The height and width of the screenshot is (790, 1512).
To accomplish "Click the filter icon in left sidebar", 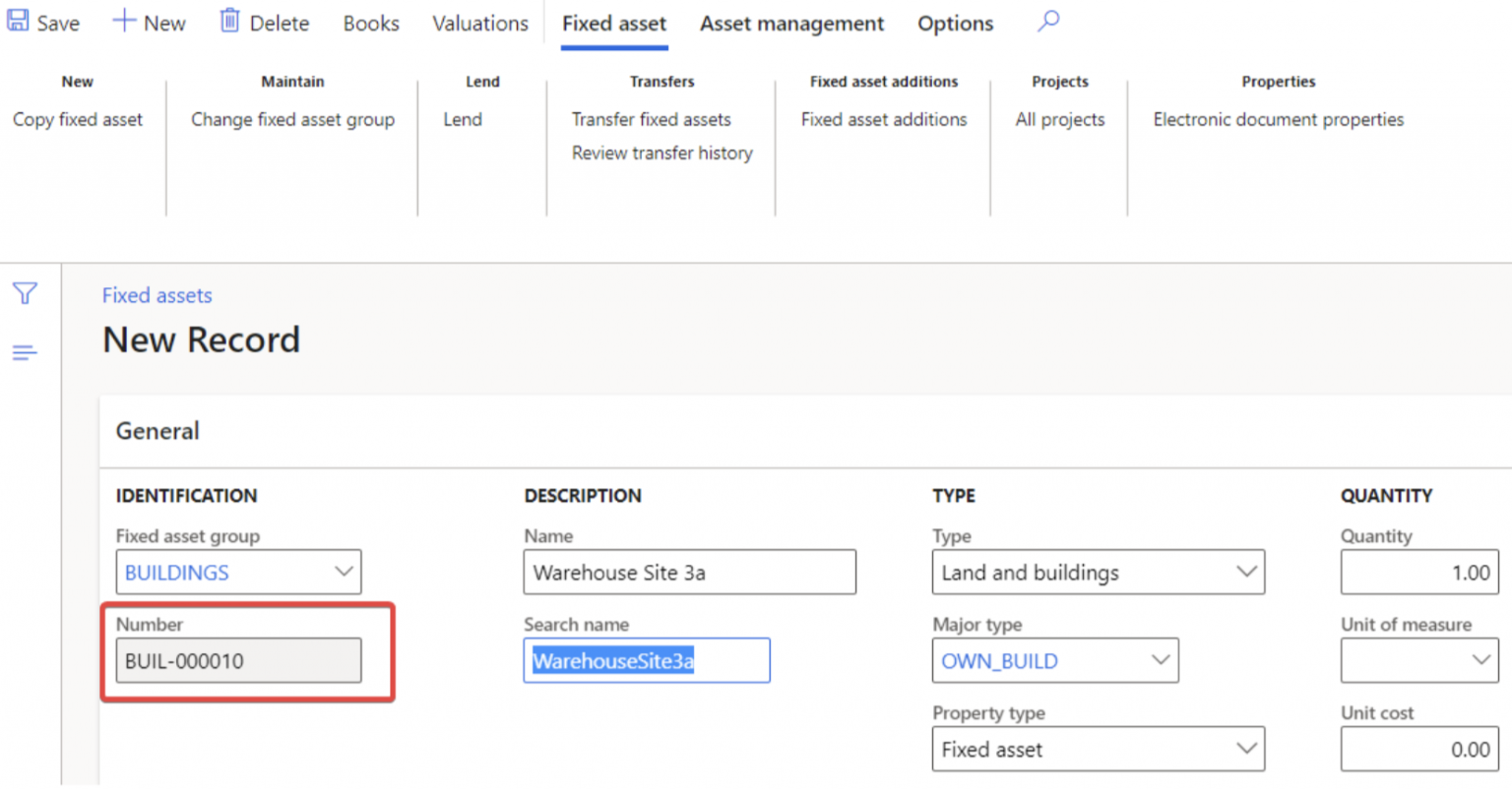I will point(26,293).
